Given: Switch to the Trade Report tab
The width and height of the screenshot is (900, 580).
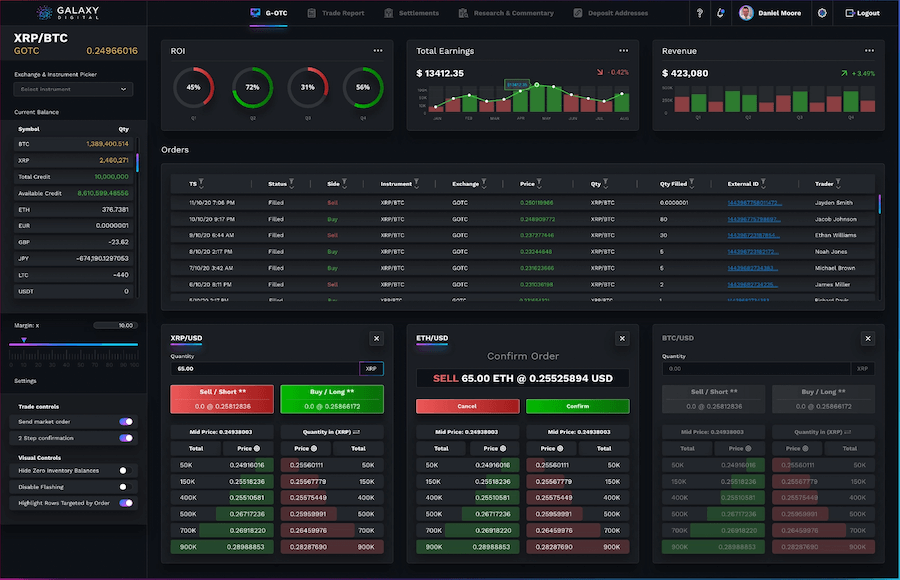Looking at the screenshot, I should tap(336, 13).
